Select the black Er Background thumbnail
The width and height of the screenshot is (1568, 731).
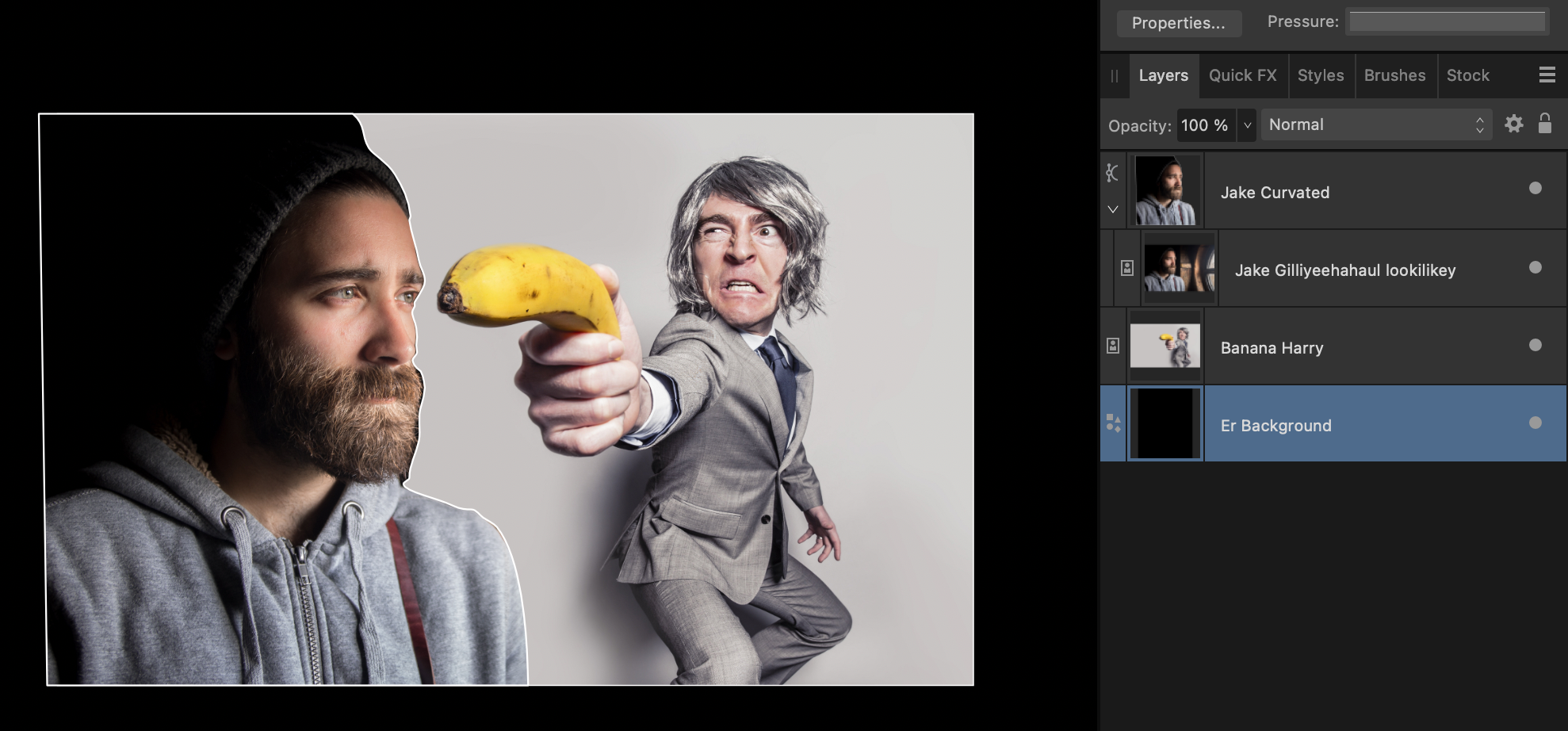(1165, 423)
